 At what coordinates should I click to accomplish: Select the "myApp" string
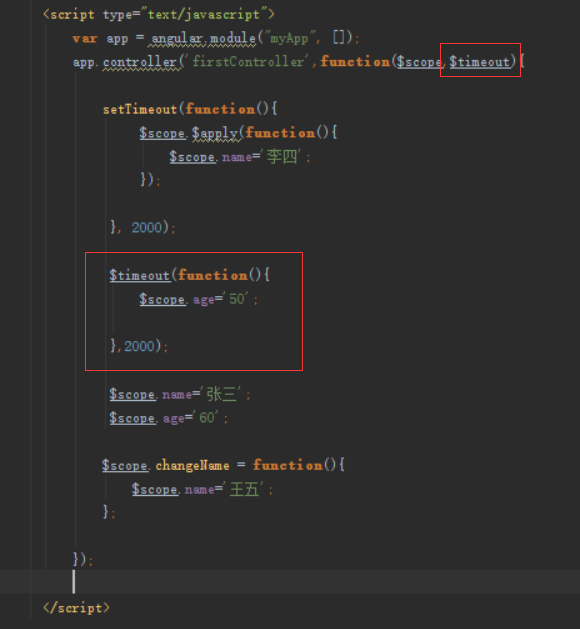coord(289,39)
